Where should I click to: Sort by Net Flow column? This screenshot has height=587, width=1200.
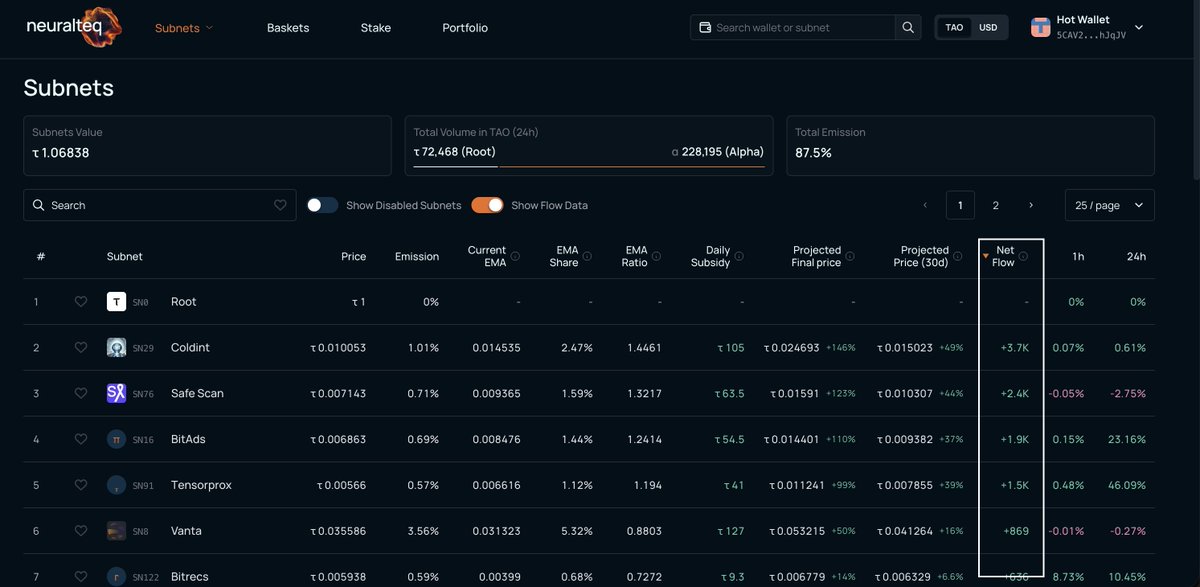pyautogui.click(x=1004, y=257)
